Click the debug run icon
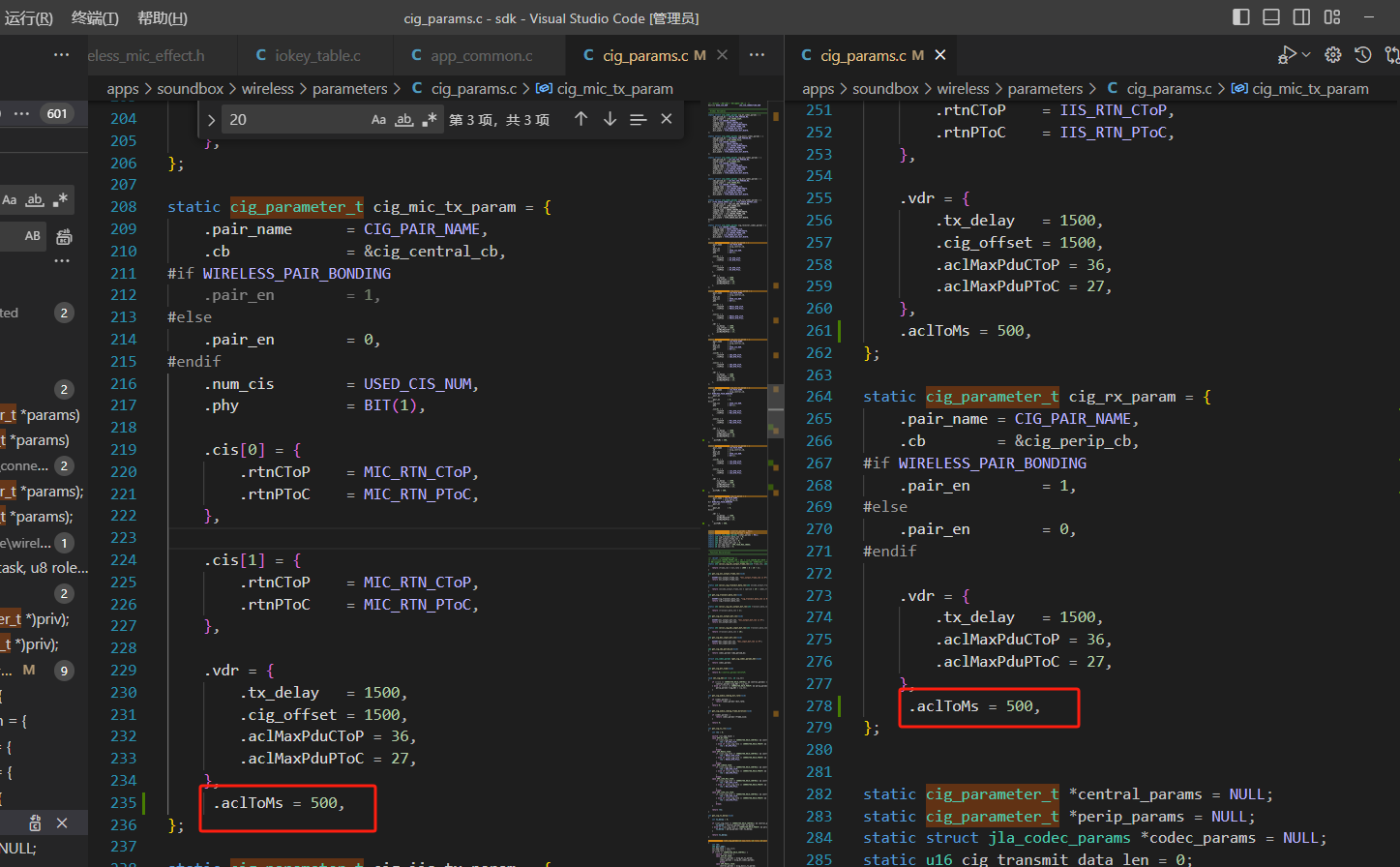 pos(1287,55)
